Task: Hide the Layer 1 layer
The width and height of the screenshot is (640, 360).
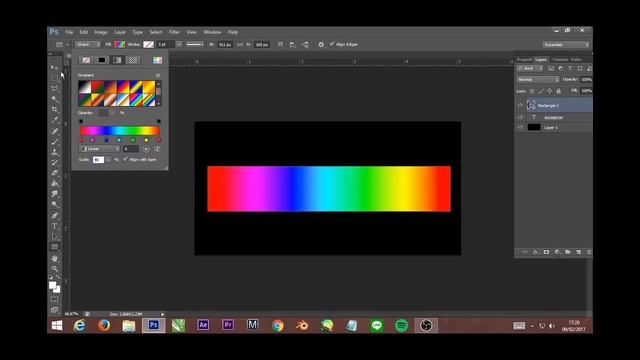Action: click(520, 127)
